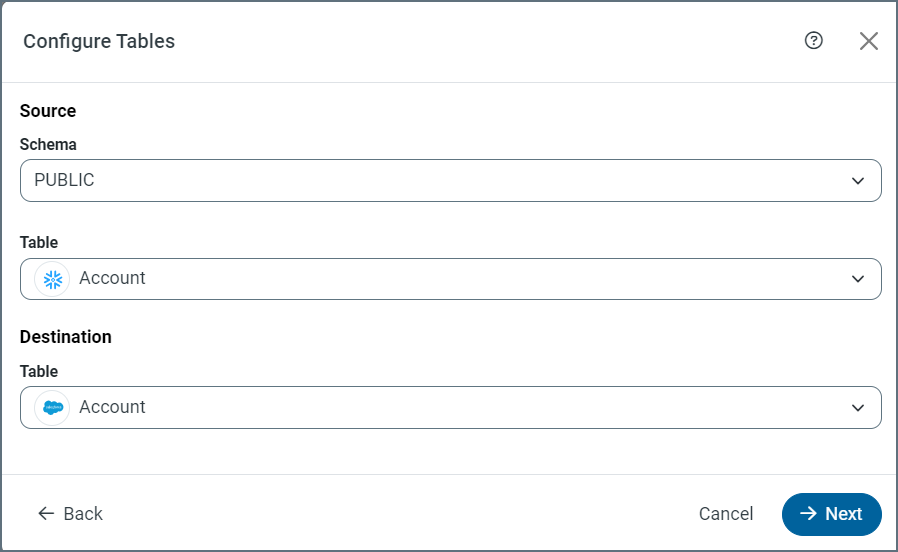This screenshot has width=898, height=552.
Task: Click the Destination section heading
Action: click(66, 337)
